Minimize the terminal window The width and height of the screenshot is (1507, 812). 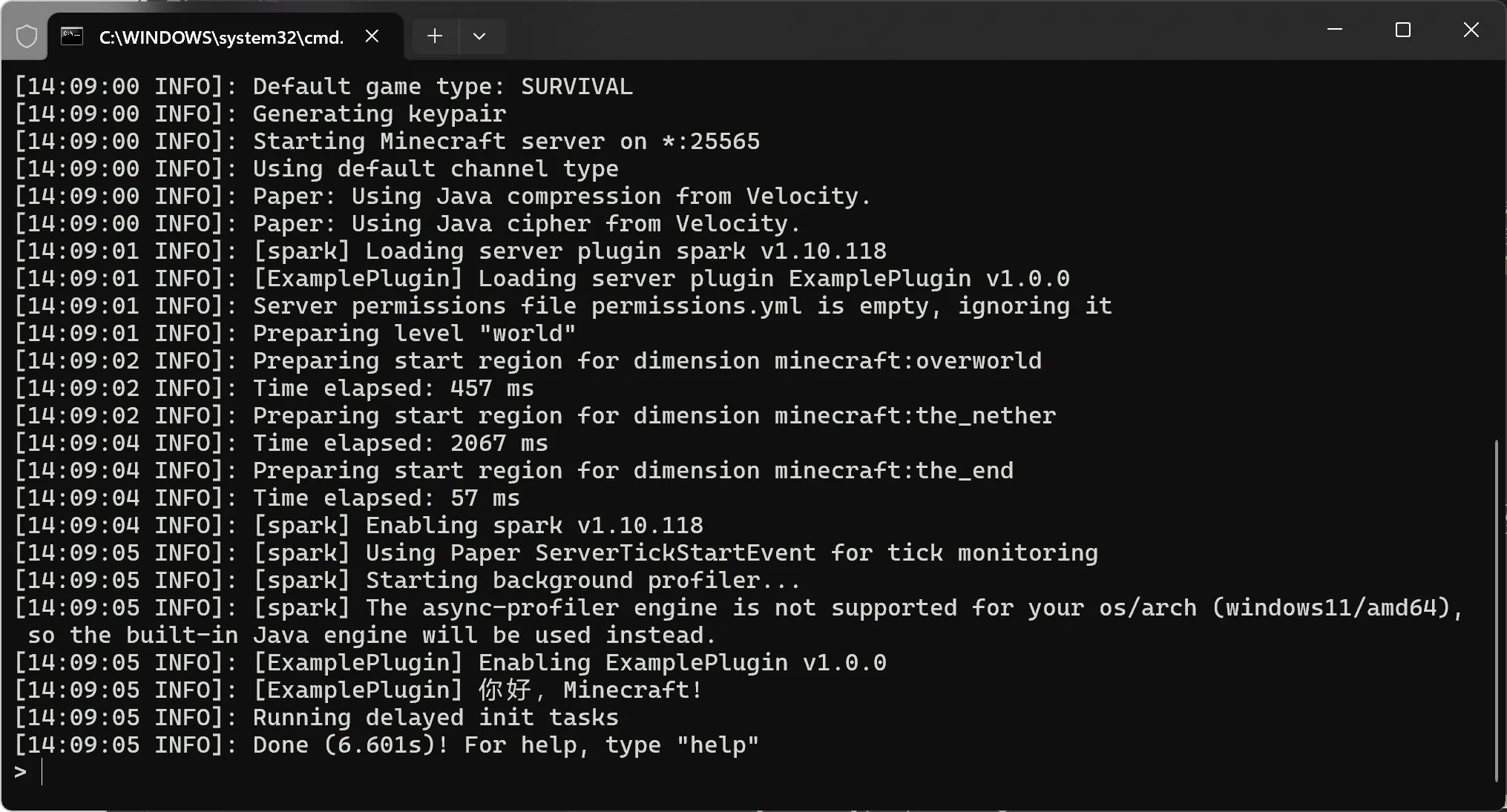point(1335,30)
